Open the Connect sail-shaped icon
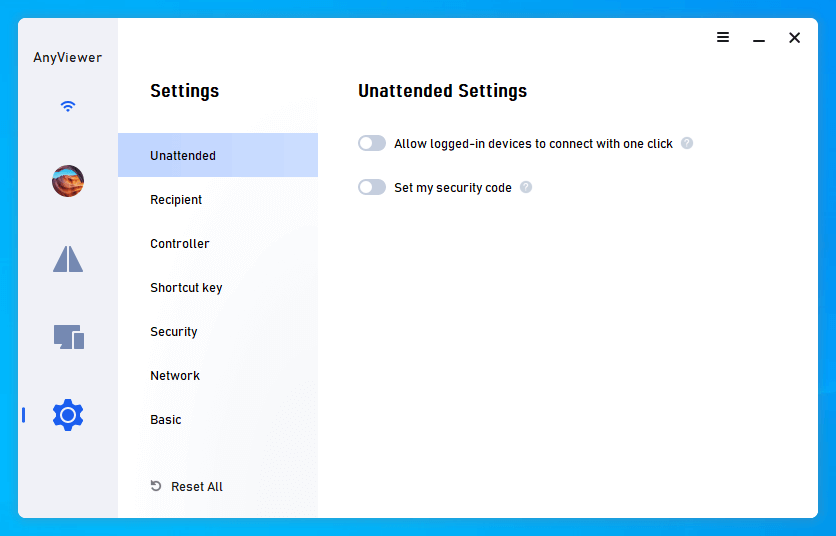The width and height of the screenshot is (836, 536). (68, 259)
